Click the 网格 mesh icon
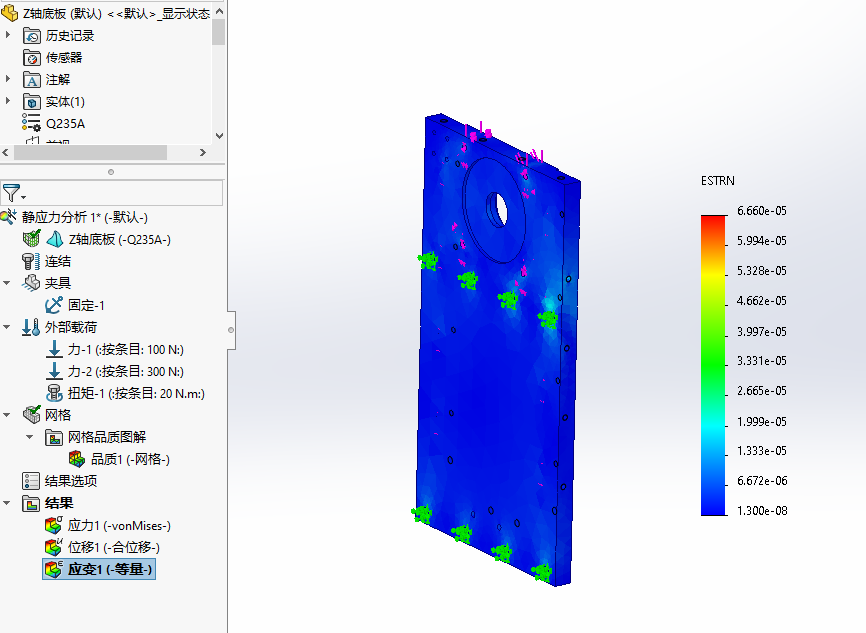 (x=32, y=414)
